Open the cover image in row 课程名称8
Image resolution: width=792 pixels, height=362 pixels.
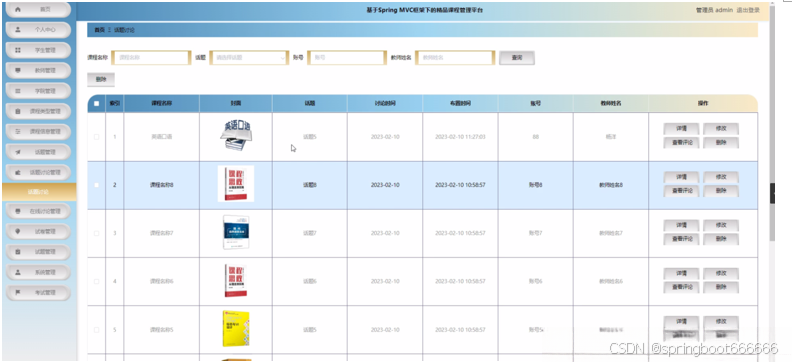236,184
